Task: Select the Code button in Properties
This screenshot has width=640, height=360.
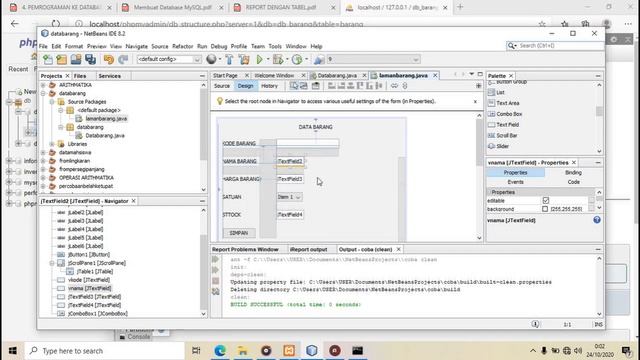Action: (x=573, y=182)
